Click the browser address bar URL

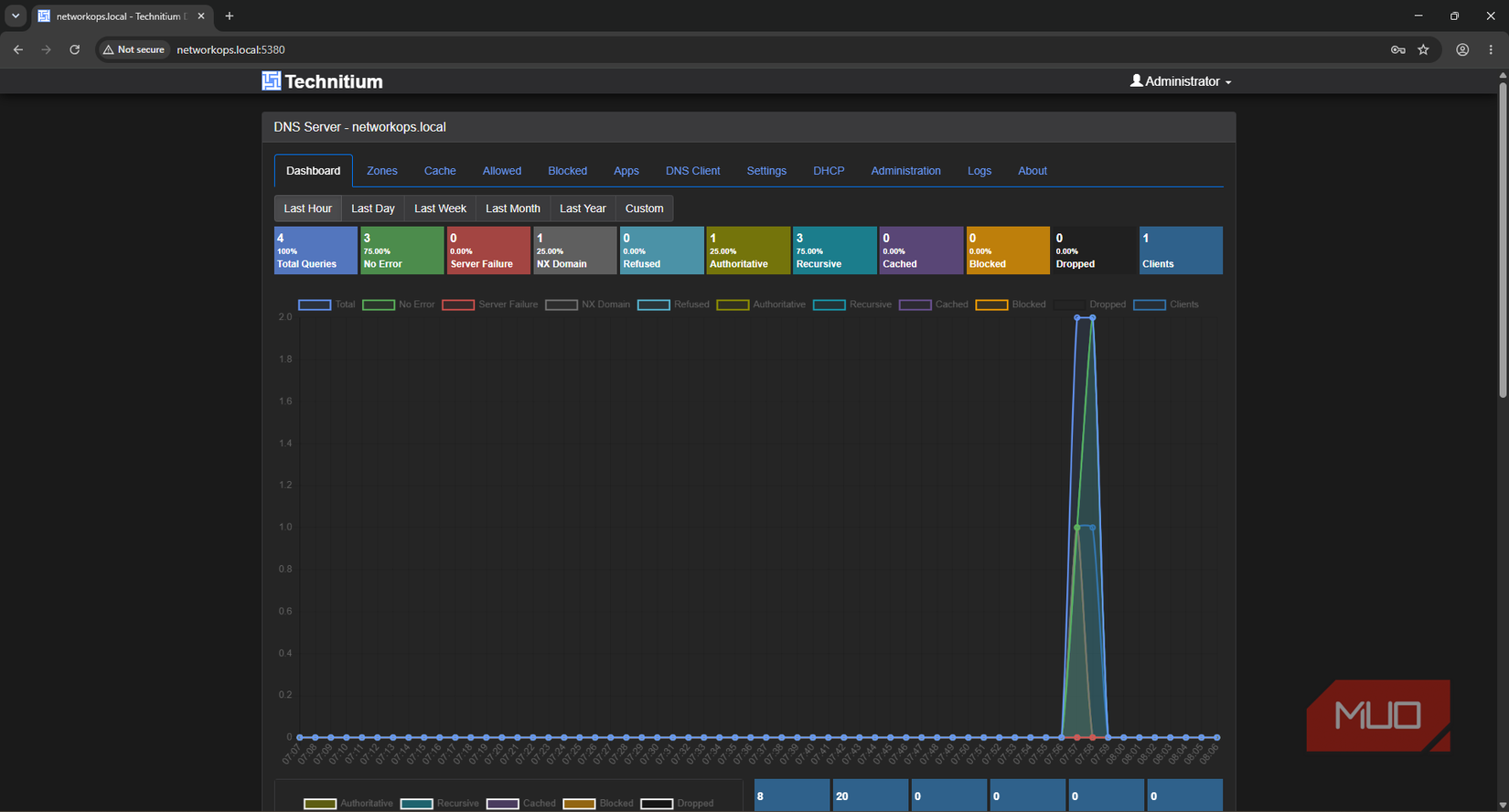(230, 49)
